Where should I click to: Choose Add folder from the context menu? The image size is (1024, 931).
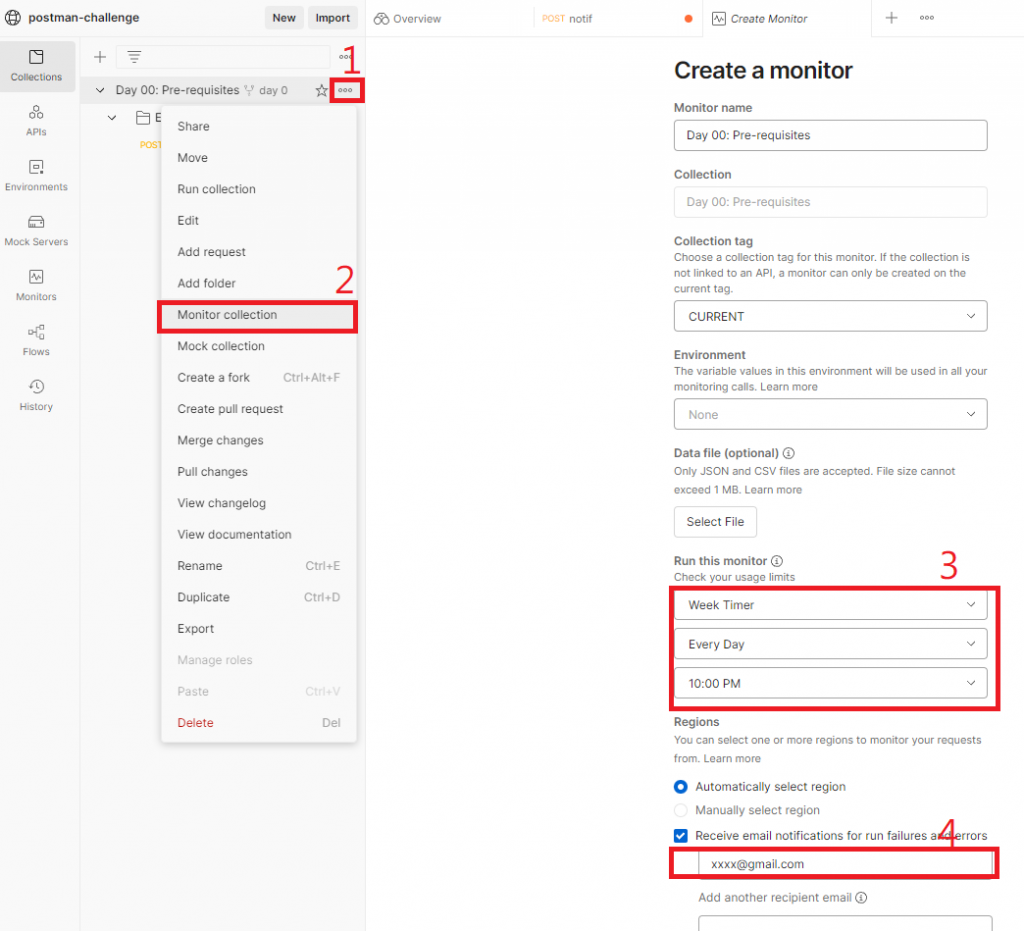259,283
